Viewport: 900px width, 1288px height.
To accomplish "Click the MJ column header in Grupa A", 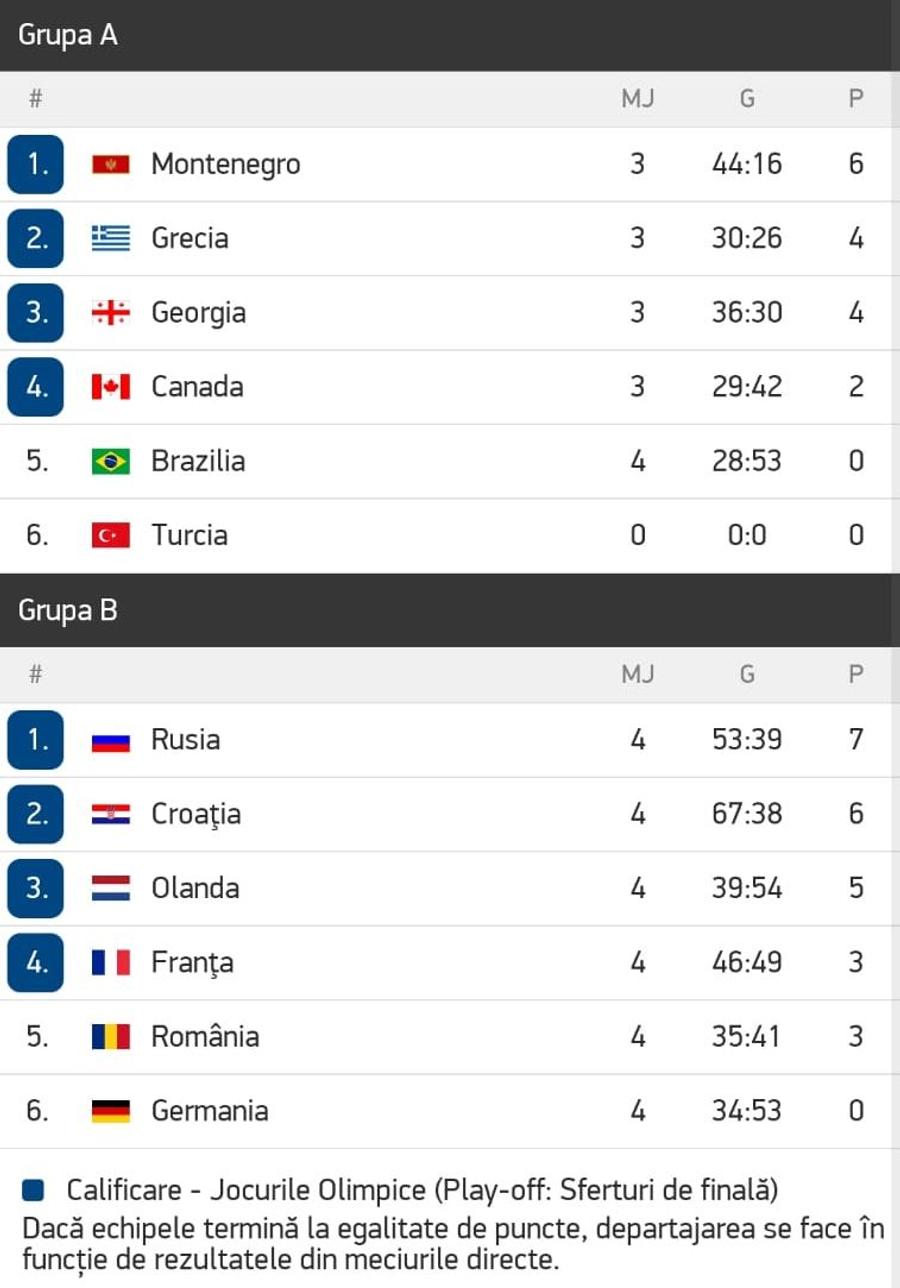I will 638,98.
